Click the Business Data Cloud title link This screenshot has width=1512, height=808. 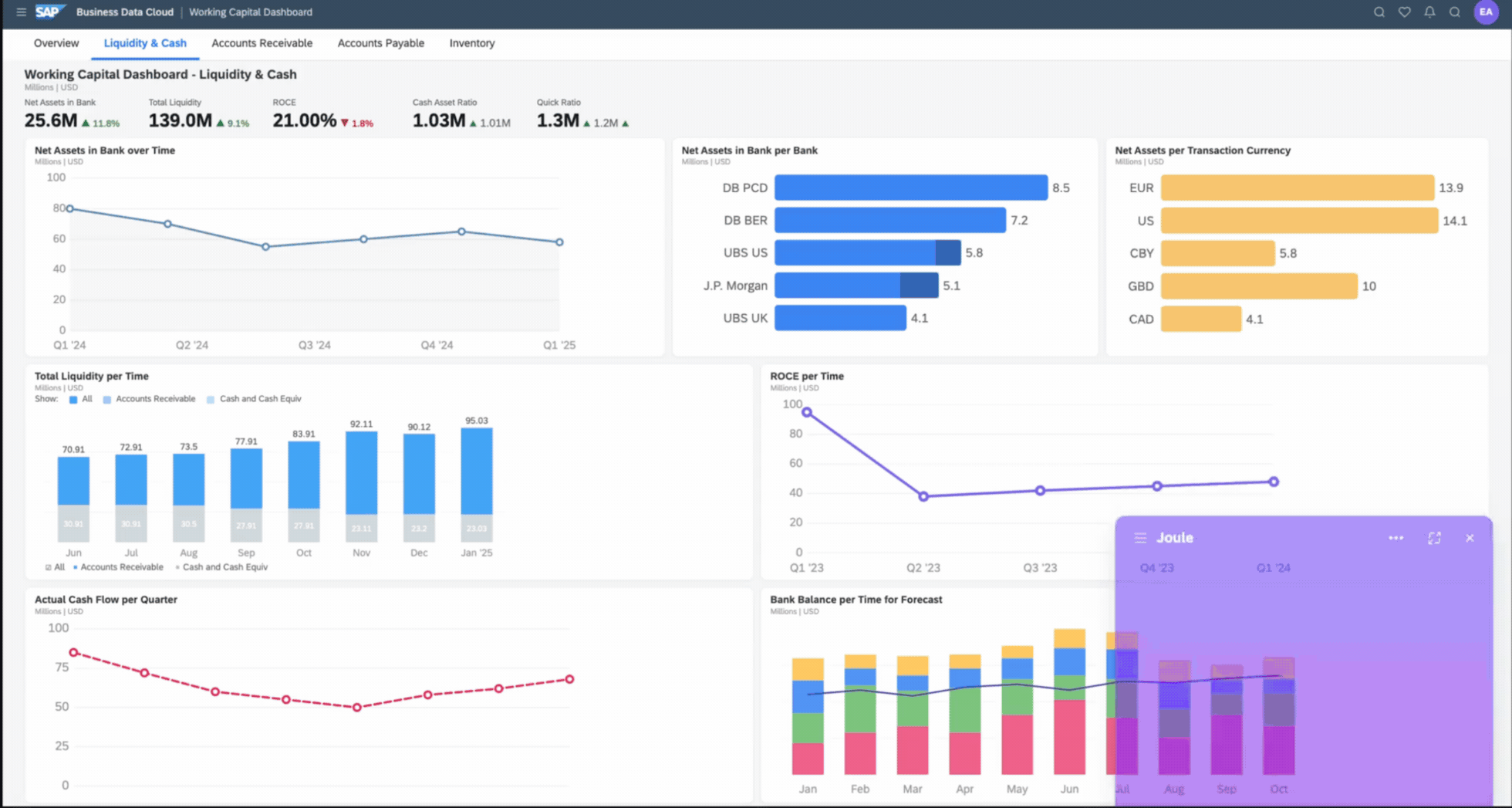tap(125, 12)
